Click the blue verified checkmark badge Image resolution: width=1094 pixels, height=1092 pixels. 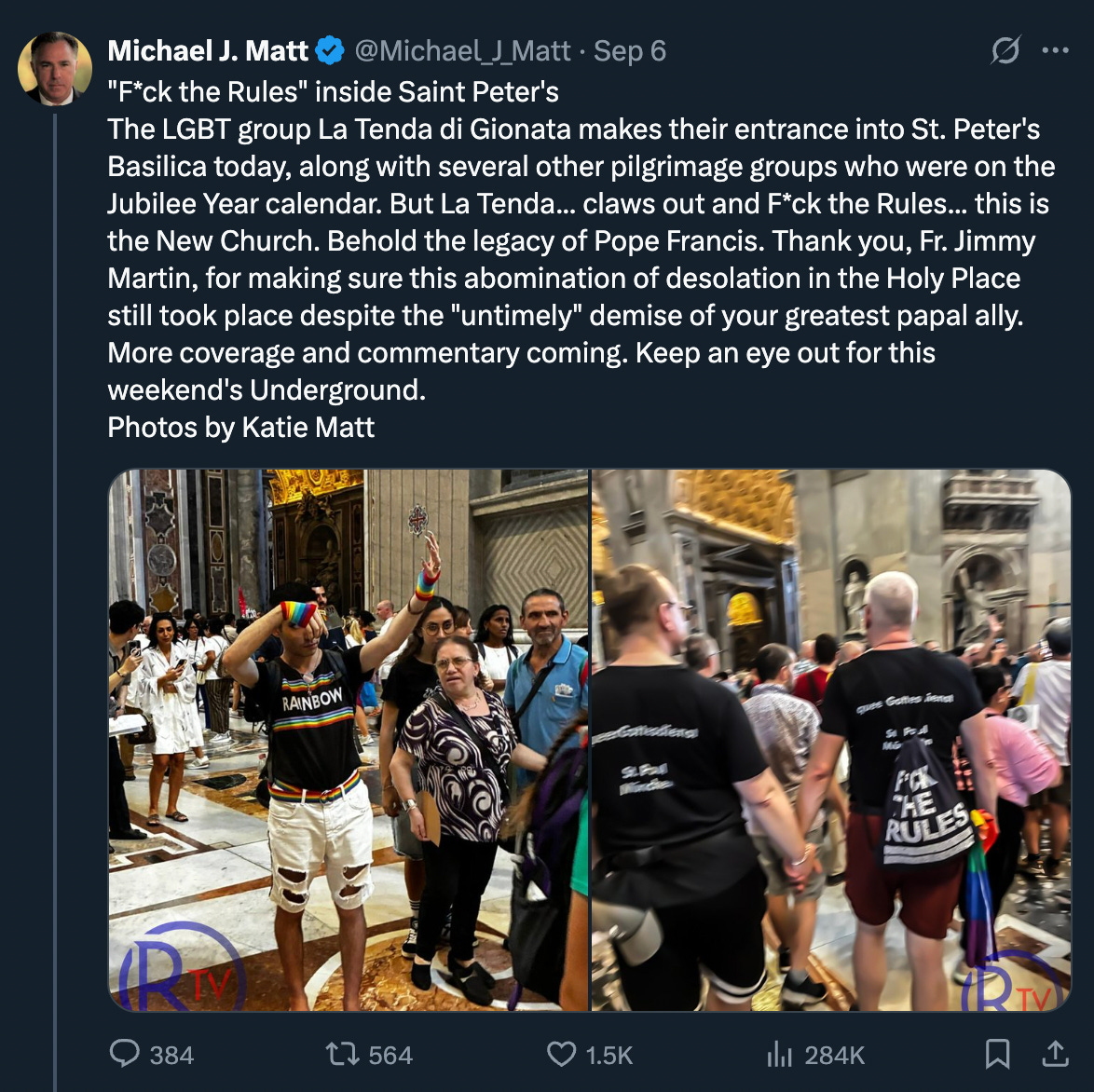(x=330, y=51)
